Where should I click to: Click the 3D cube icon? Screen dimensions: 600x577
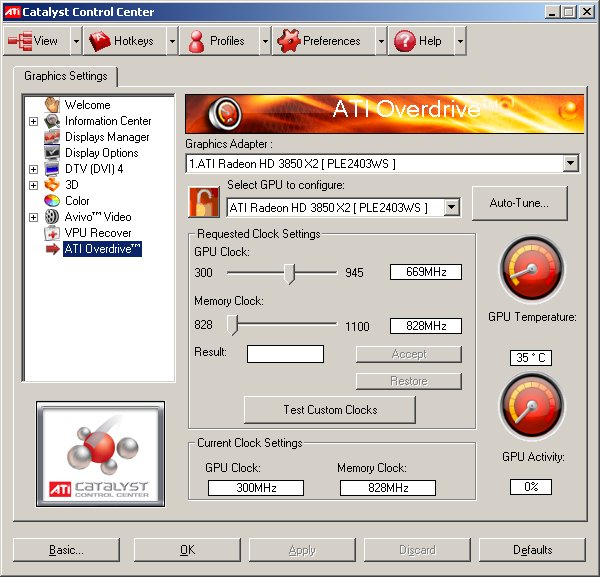coord(52,185)
